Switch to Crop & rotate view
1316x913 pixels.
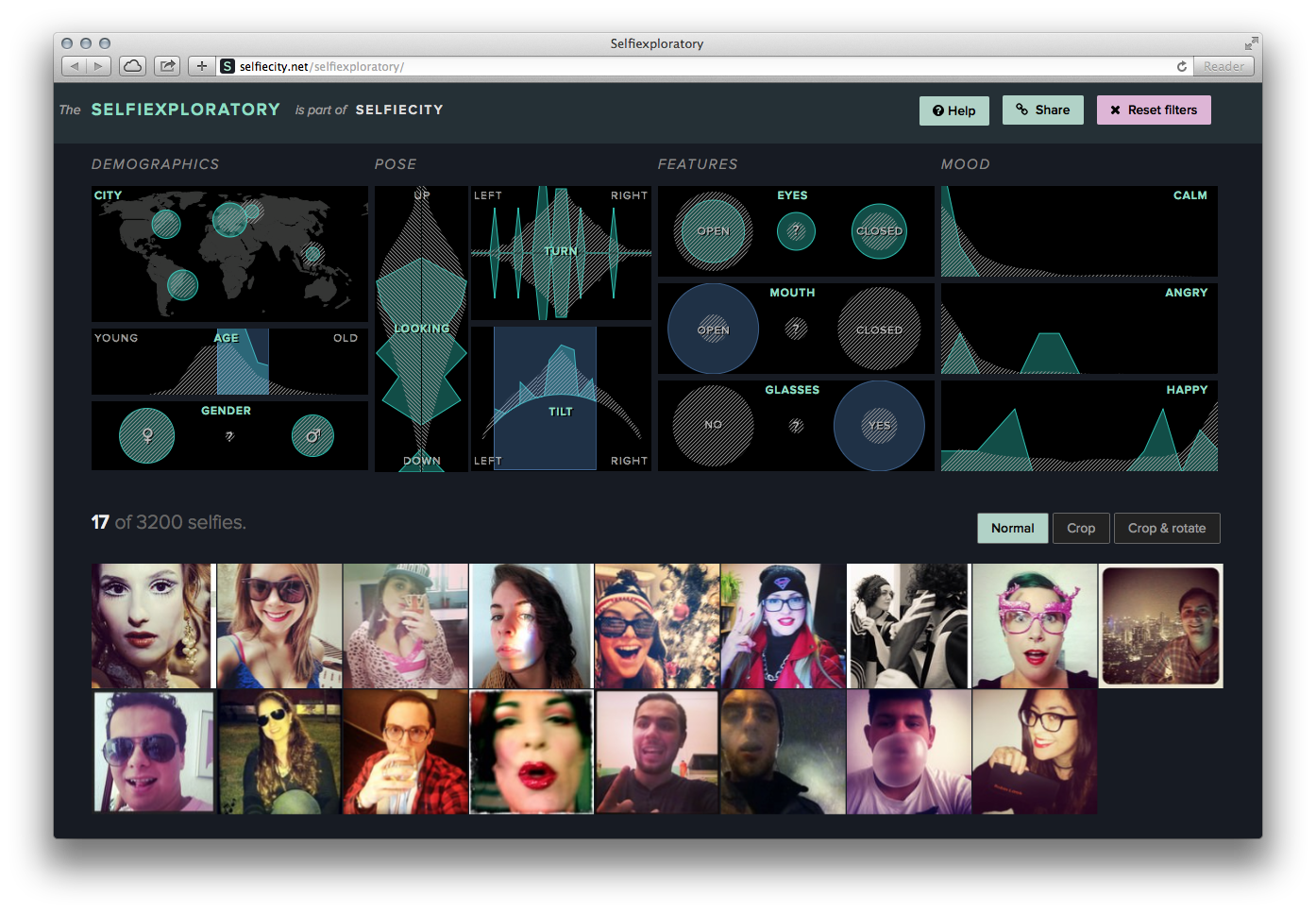click(1167, 528)
